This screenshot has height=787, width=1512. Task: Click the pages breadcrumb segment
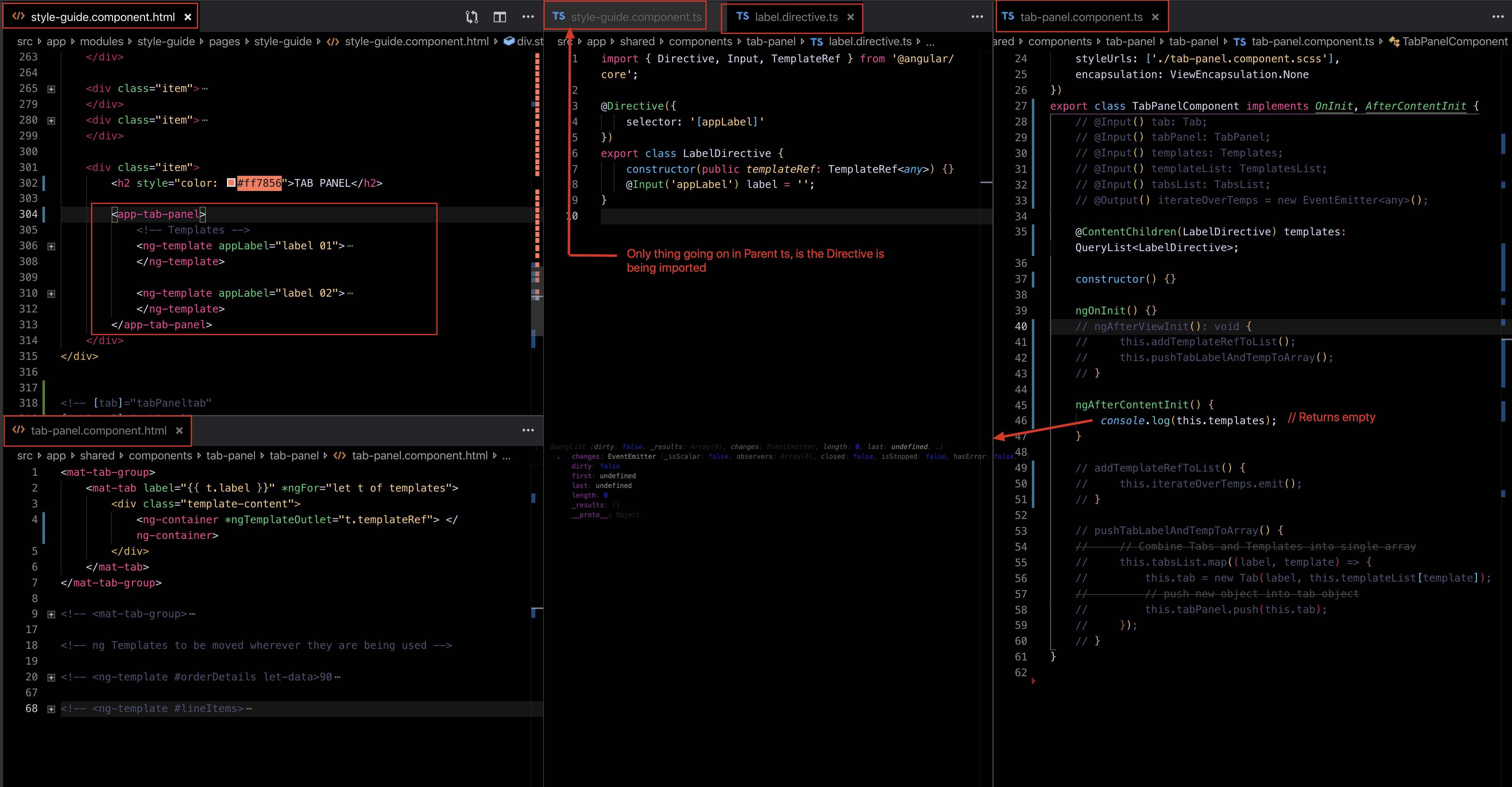[x=224, y=42]
